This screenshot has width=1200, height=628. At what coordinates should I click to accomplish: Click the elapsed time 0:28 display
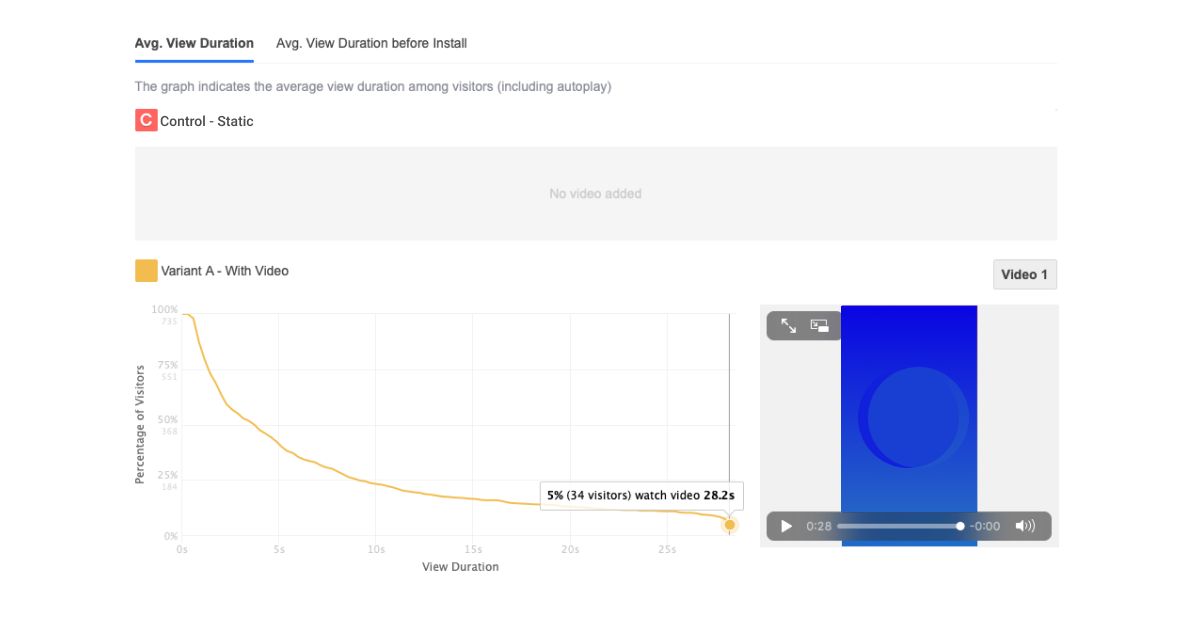coord(819,526)
